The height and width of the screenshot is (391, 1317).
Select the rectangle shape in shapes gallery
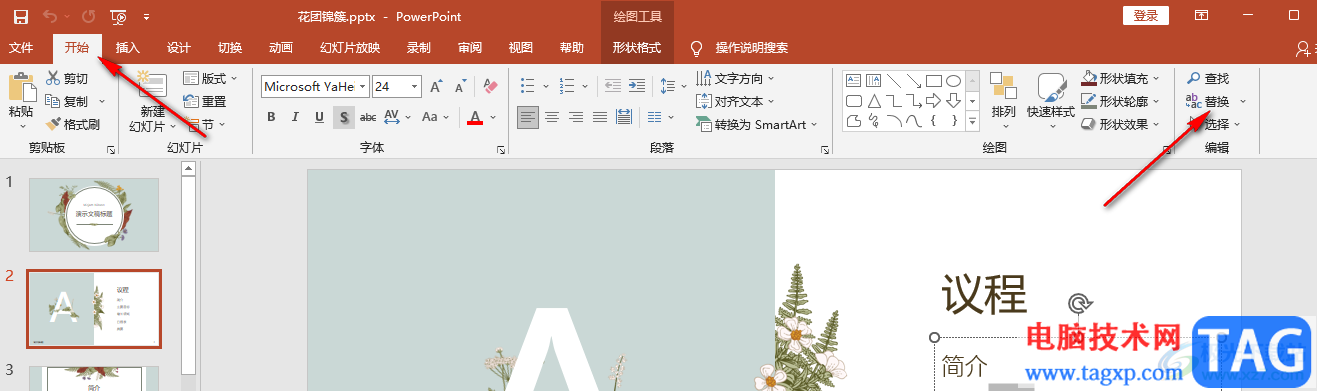click(x=934, y=80)
